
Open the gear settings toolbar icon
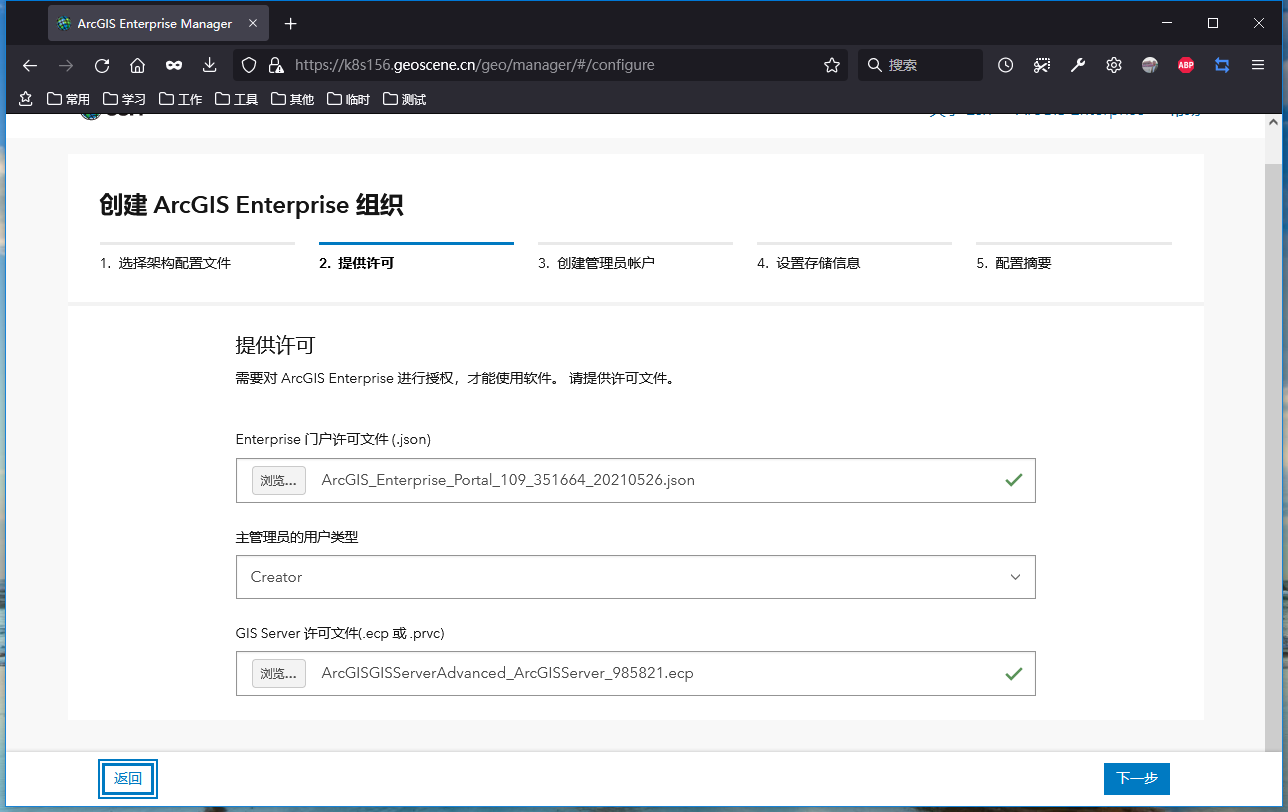[1114, 65]
